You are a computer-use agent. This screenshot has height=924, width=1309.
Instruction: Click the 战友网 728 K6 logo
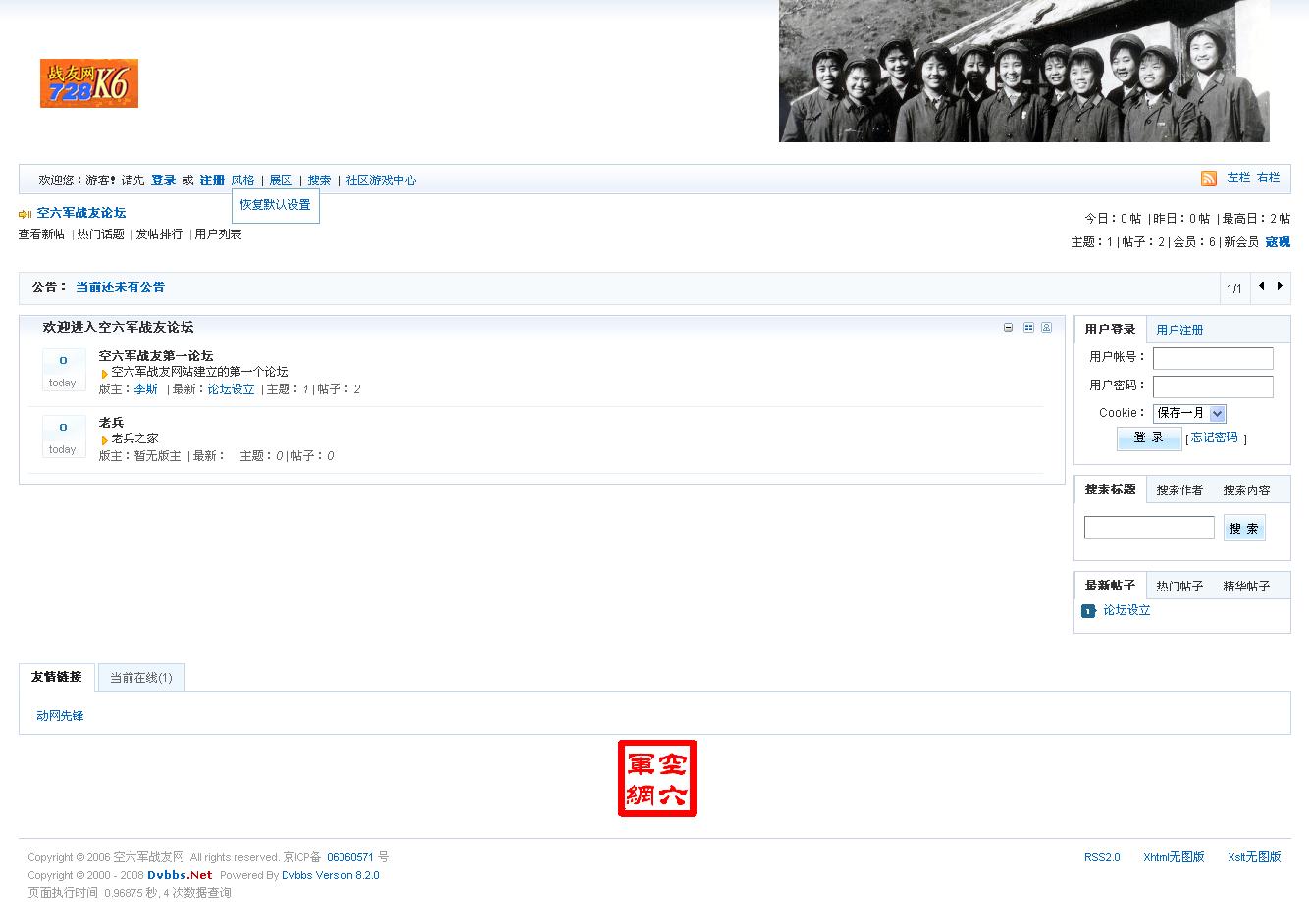tap(89, 83)
